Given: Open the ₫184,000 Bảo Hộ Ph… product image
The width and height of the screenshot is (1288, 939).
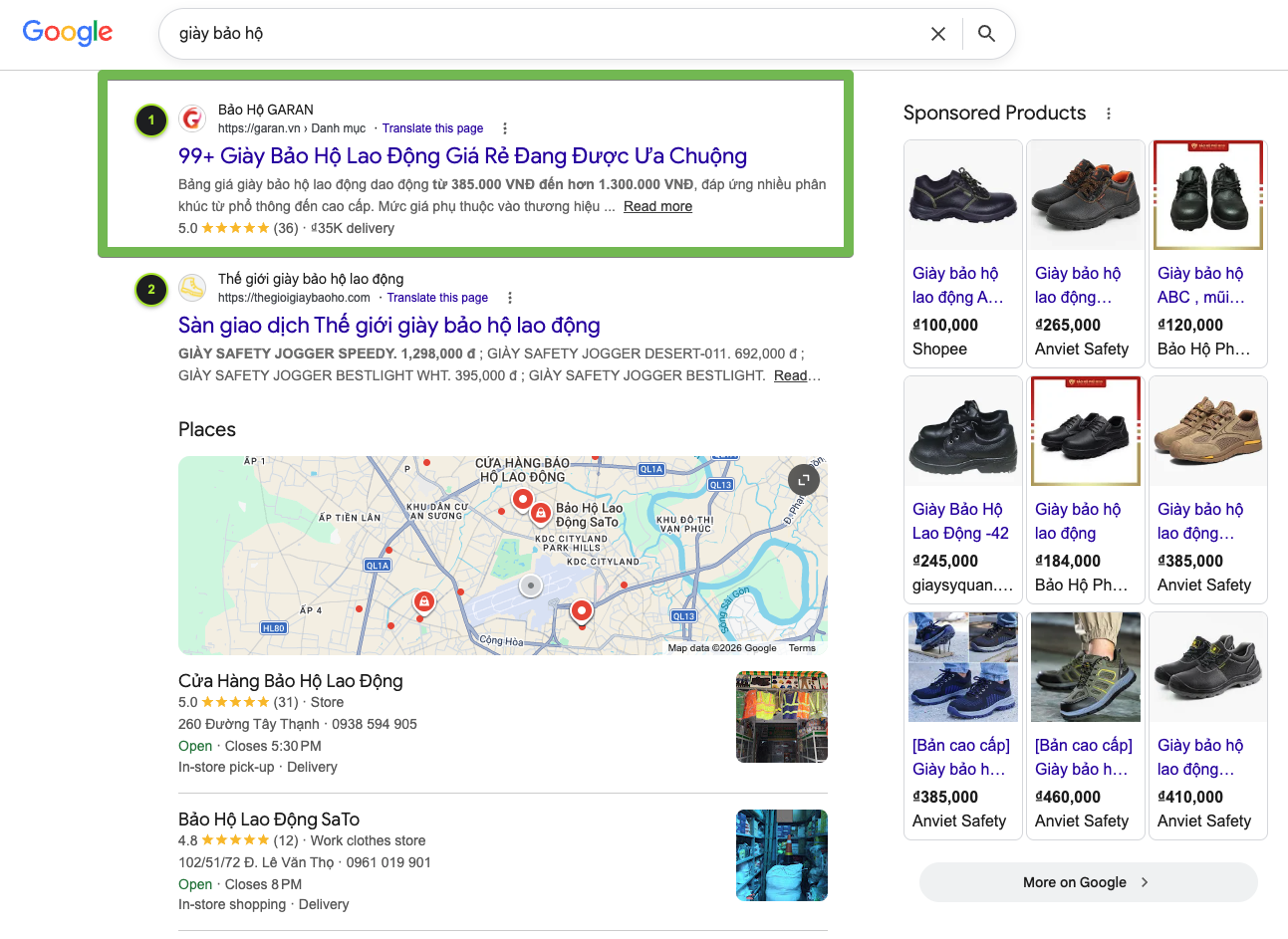Looking at the screenshot, I should (1086, 431).
